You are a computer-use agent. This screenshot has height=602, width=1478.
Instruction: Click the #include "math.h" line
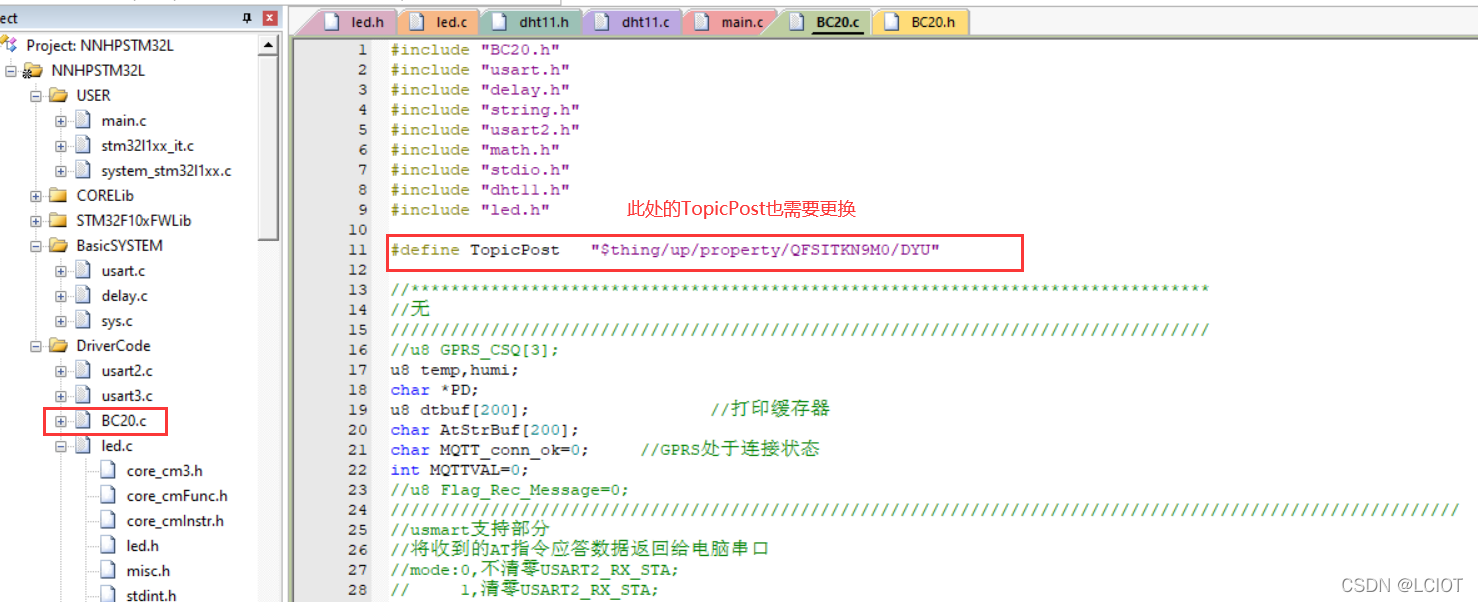click(475, 150)
